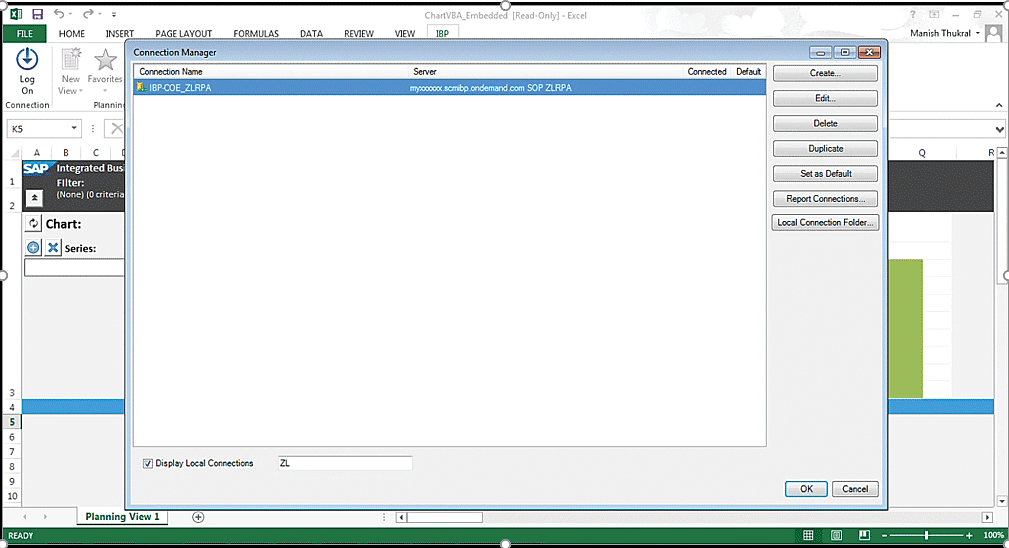Open the REVIEW ribbon tab
This screenshot has width=1009, height=548.
[358, 33]
